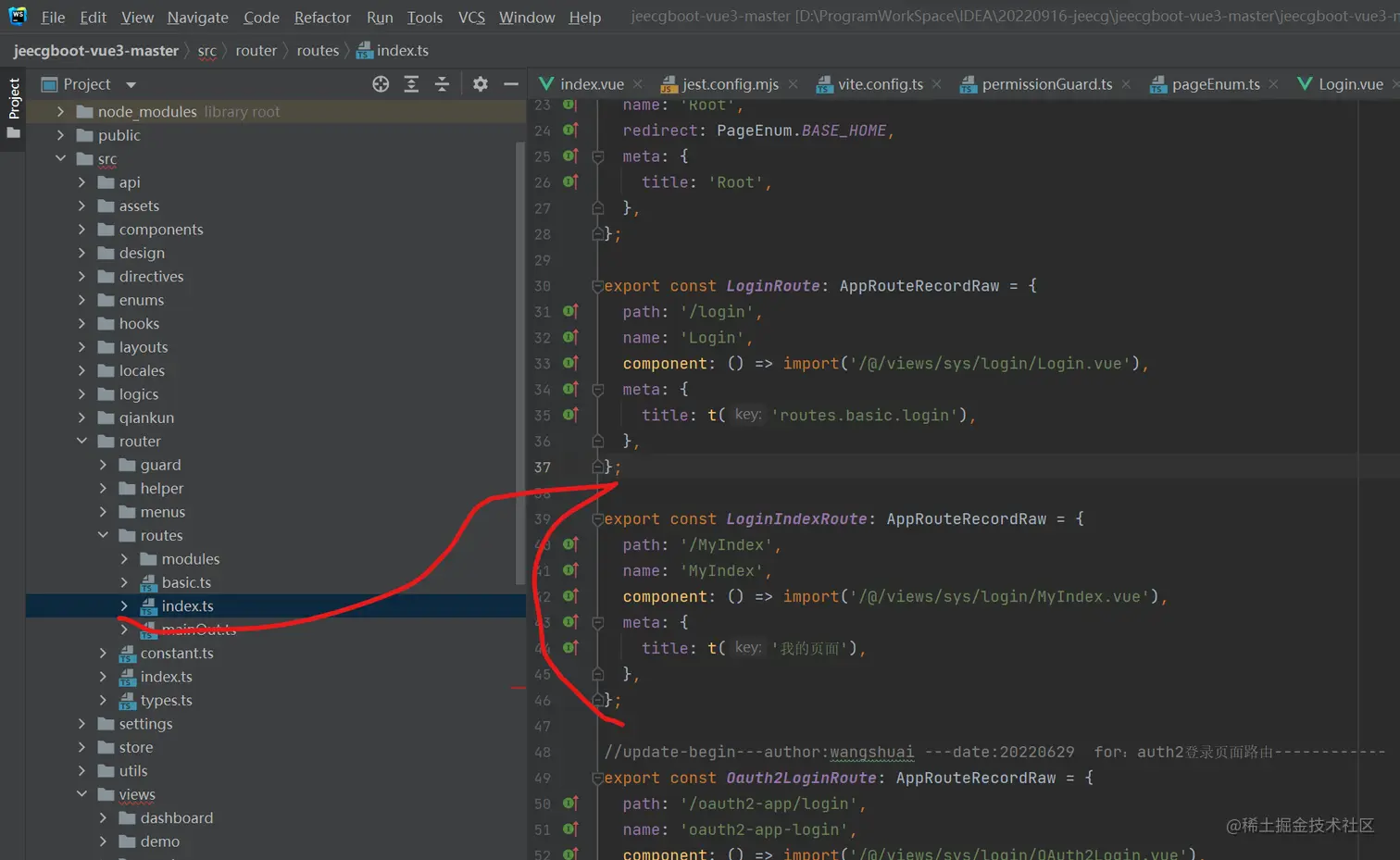Viewport: 1400px width, 860px height.
Task: Switch to the permissionGuard.ts tab
Action: (x=1046, y=84)
